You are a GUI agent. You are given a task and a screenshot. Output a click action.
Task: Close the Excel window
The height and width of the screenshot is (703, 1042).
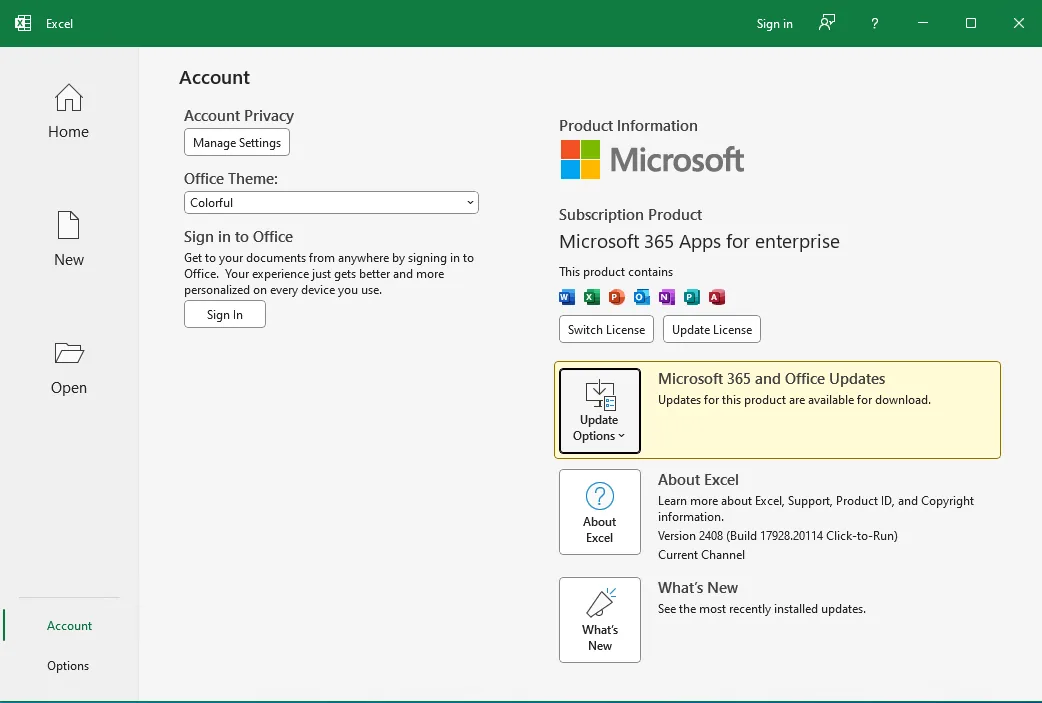coord(1018,23)
